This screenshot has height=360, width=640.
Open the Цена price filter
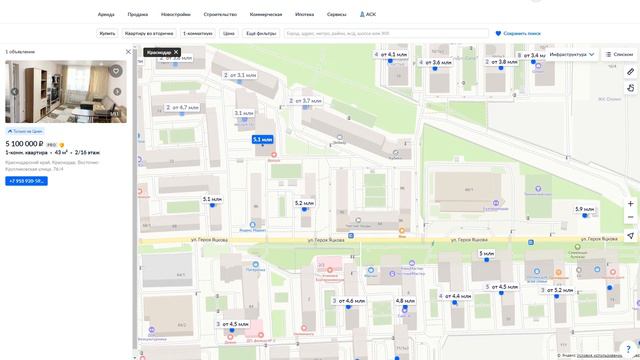(229, 33)
